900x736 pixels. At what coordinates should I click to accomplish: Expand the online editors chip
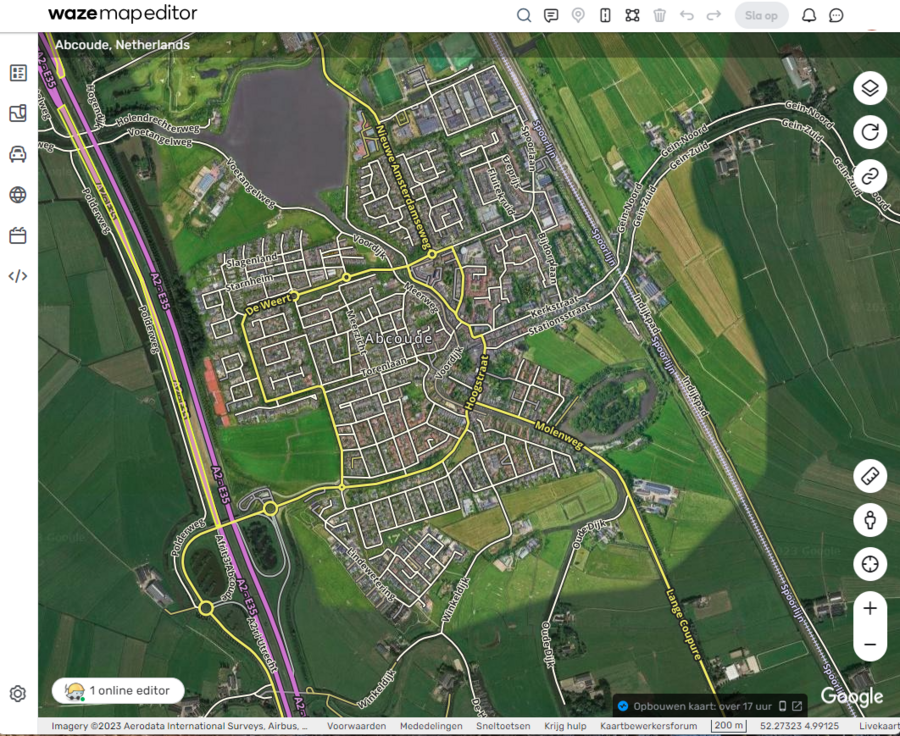117,690
